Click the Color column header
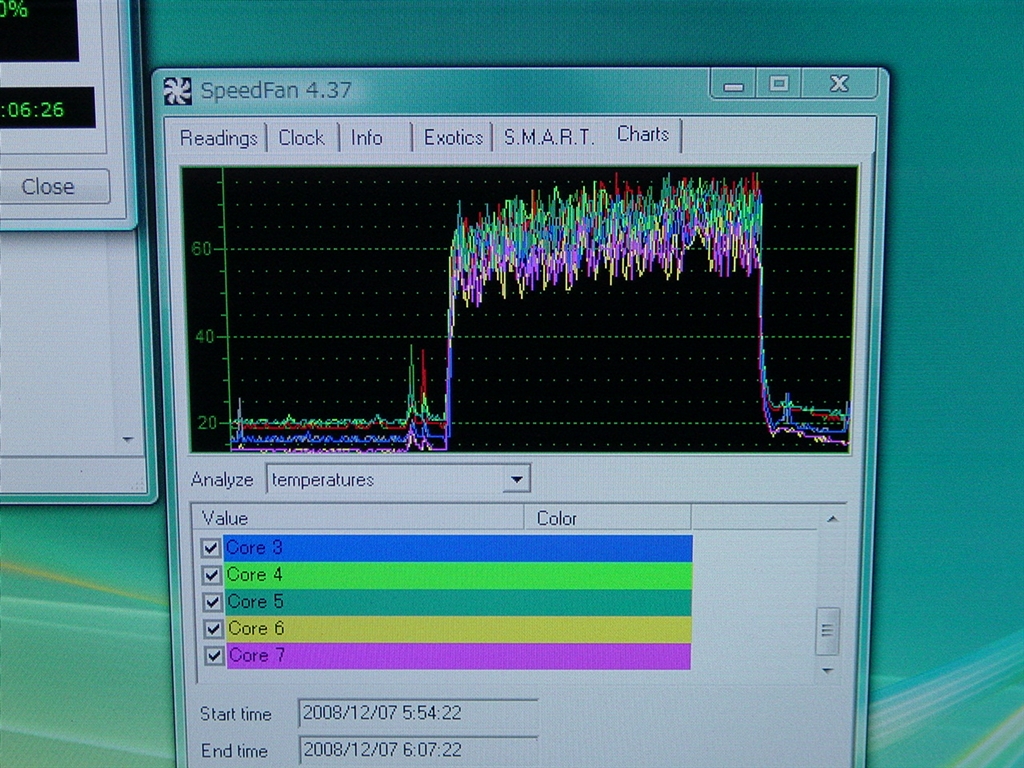Screen dimensions: 1024x768 tap(557, 518)
